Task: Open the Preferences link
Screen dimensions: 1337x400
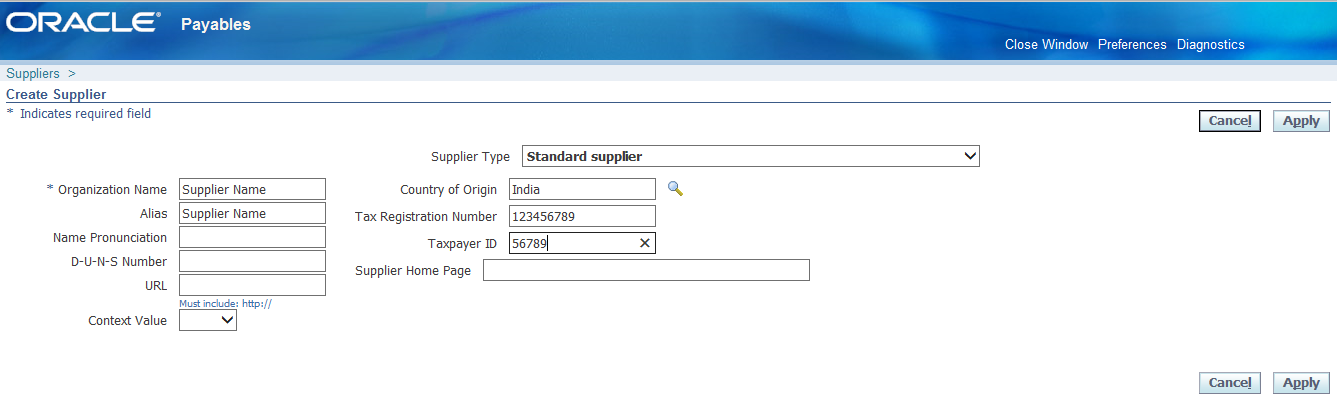Action: click(x=1132, y=44)
